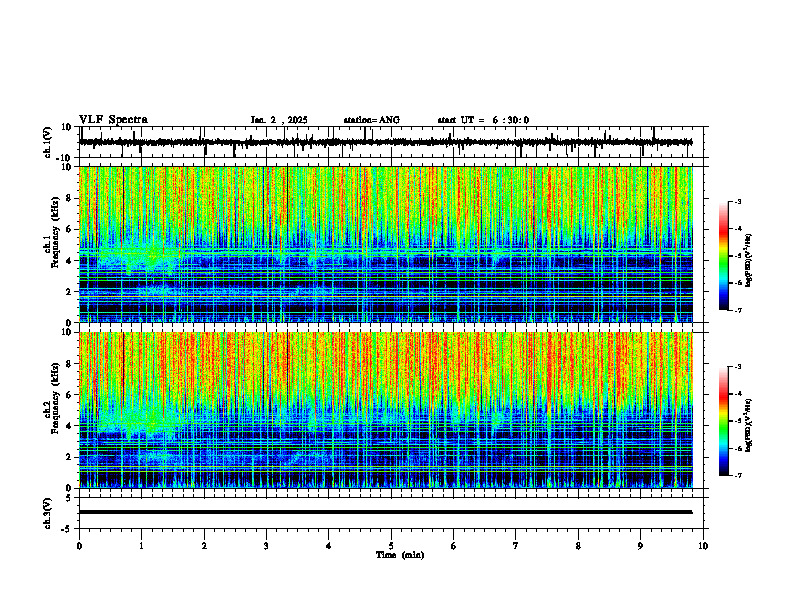Viewport: 792px width, 612px height.
Task: Click the ch.2 color scale log(PSD) unit label
Action: coord(749,426)
